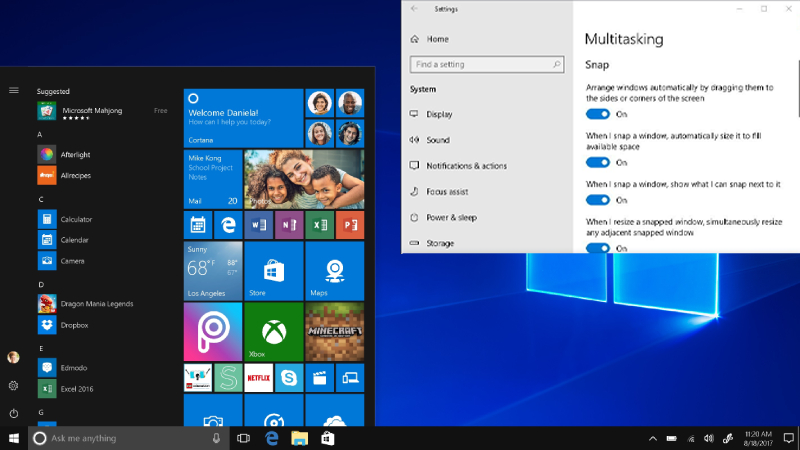This screenshot has width=800, height=450.
Task: Expand the Start menu hamburger navigation
Action: [14, 90]
